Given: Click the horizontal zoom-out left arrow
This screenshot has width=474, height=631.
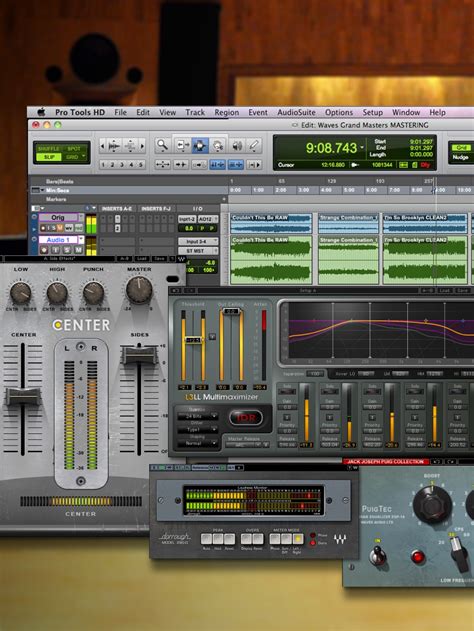Looking at the screenshot, I should (102, 146).
